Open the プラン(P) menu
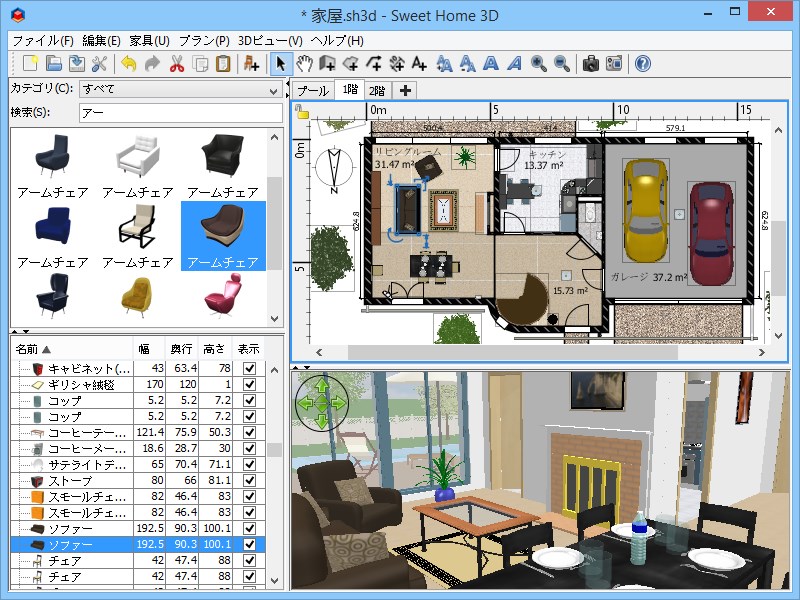800x600 pixels. [204, 40]
